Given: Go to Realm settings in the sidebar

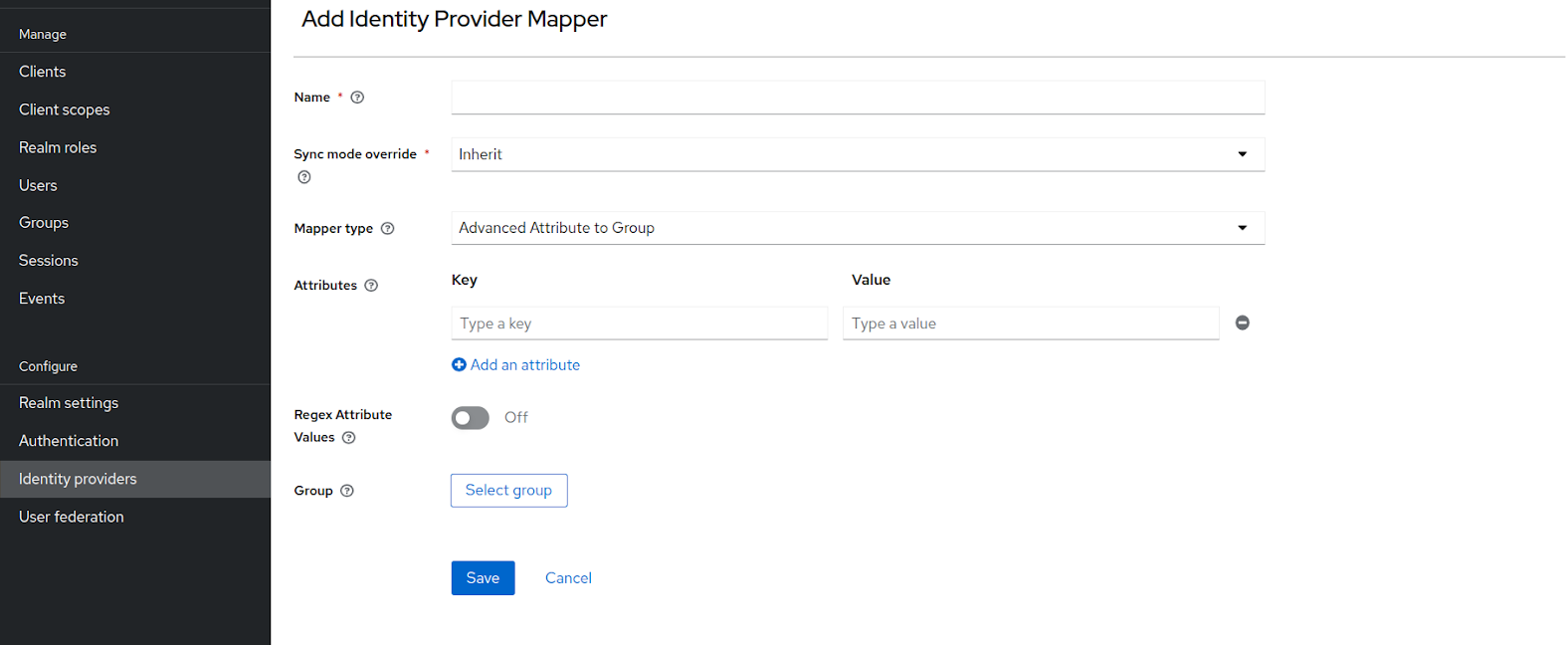Looking at the screenshot, I should (69, 403).
